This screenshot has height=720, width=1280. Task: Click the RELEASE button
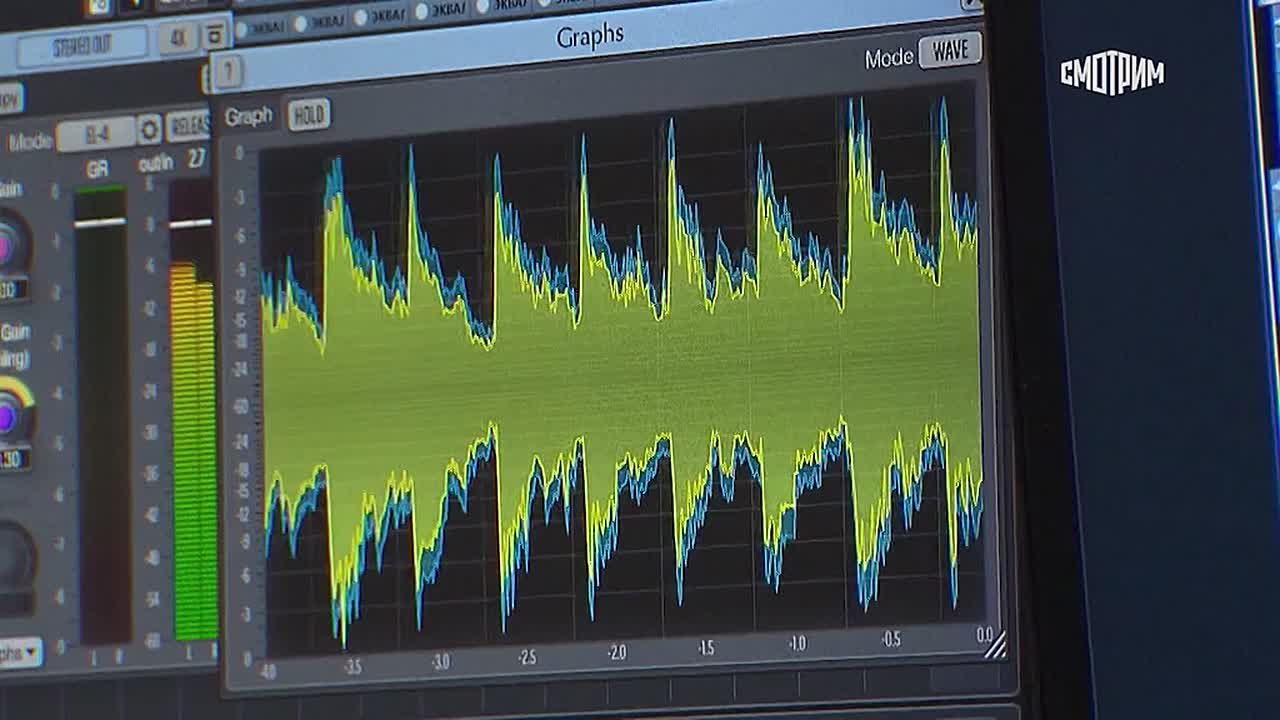(x=188, y=124)
